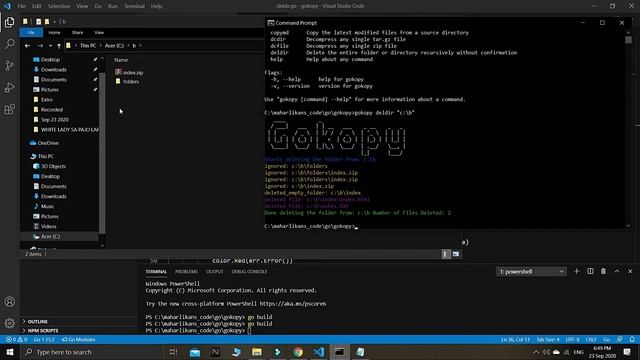This screenshot has width=640, height=360.
Task: Open File Explorer's Home ribbon tab
Action: (x=54, y=33)
